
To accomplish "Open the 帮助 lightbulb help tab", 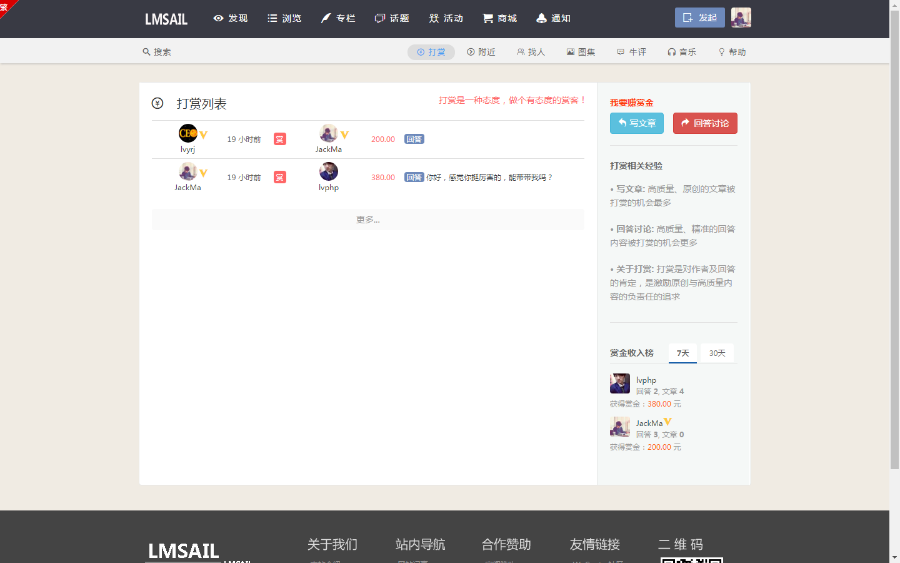I will (732, 52).
